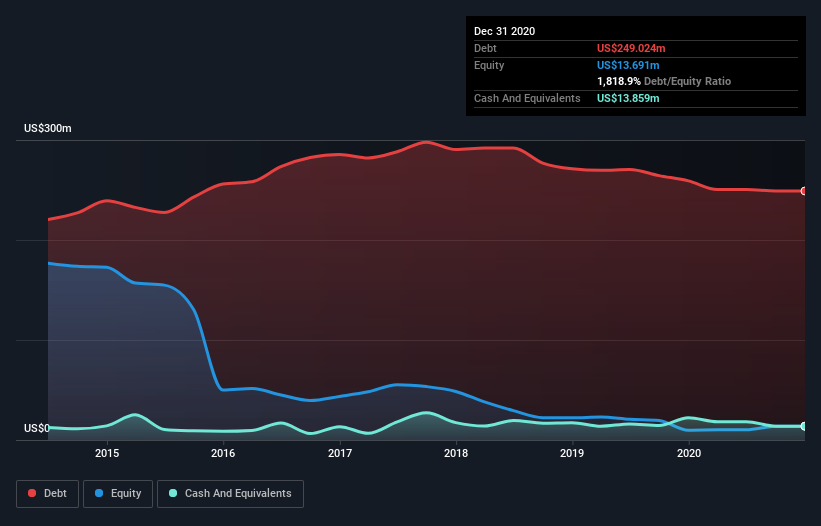Toggle the Equity legend button

coord(118,494)
